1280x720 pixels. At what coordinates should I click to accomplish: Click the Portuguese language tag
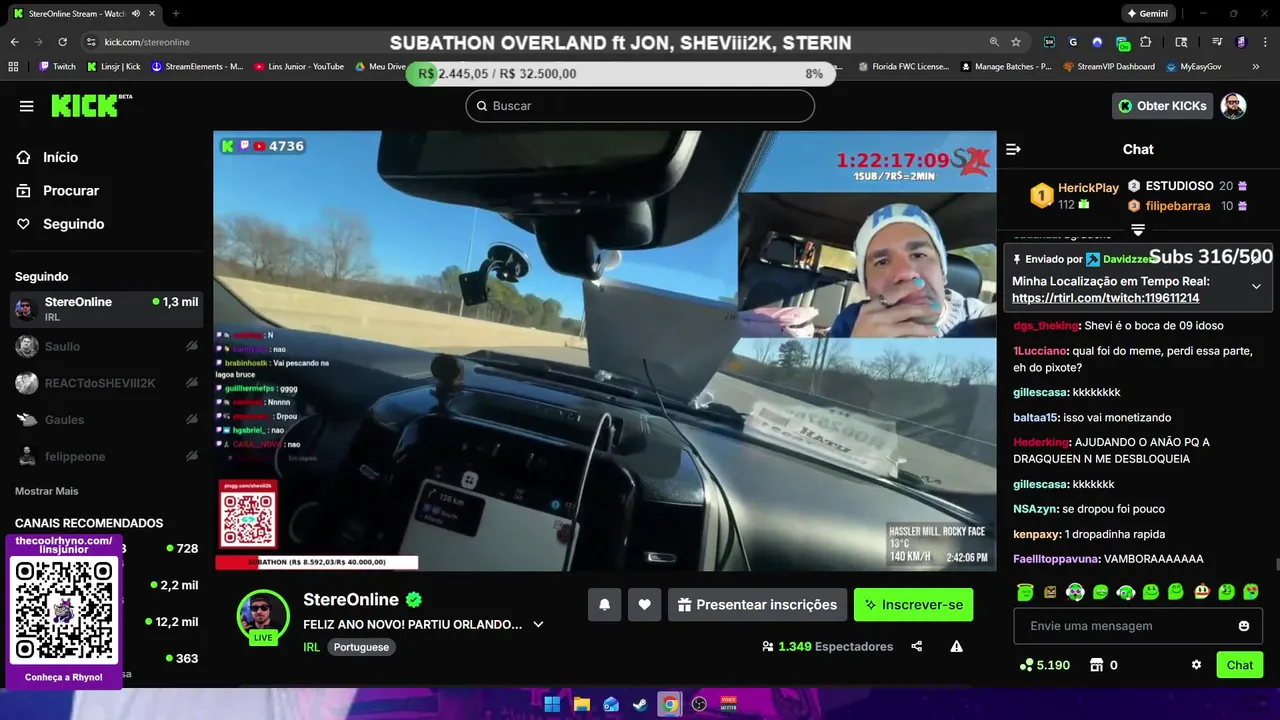coord(361,647)
